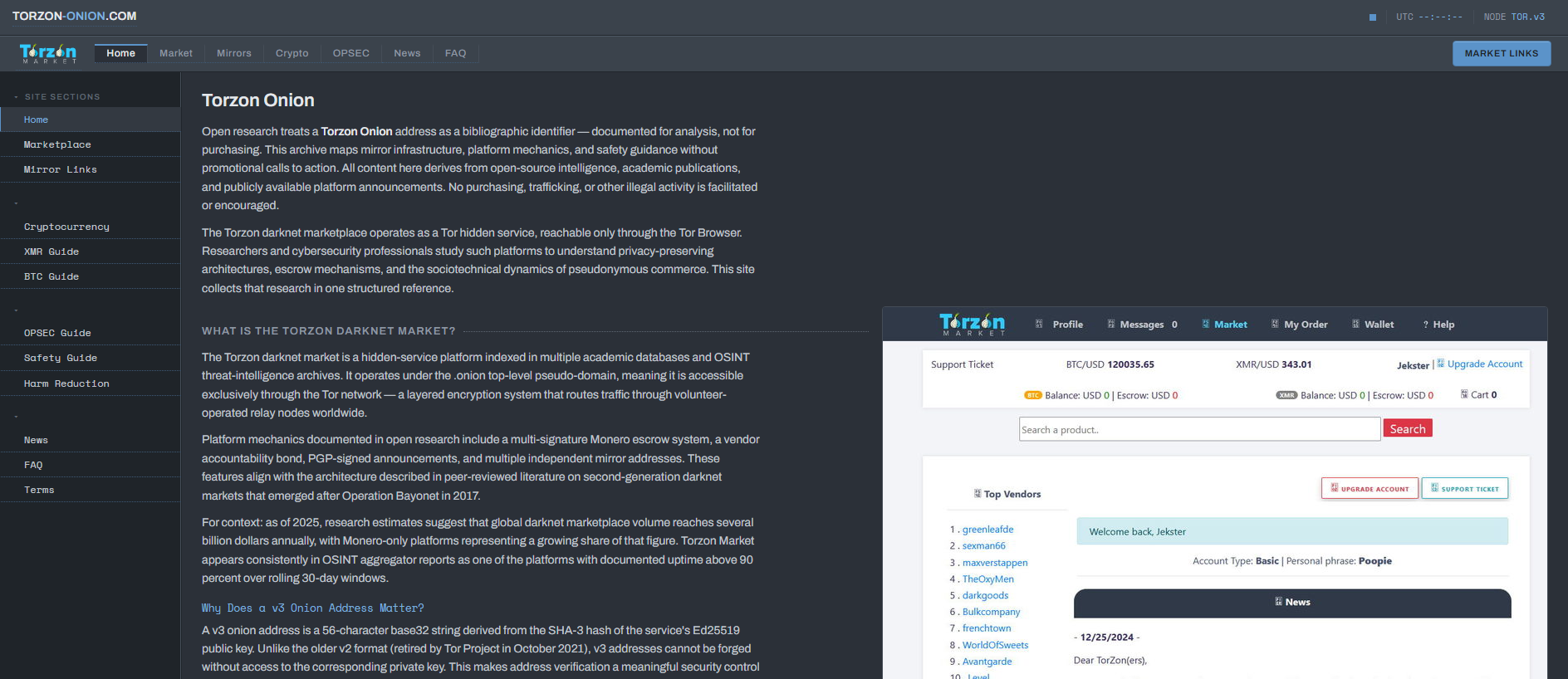
Task: Collapse the sidebar group above OPSEC Guide
Action: click(x=16, y=310)
